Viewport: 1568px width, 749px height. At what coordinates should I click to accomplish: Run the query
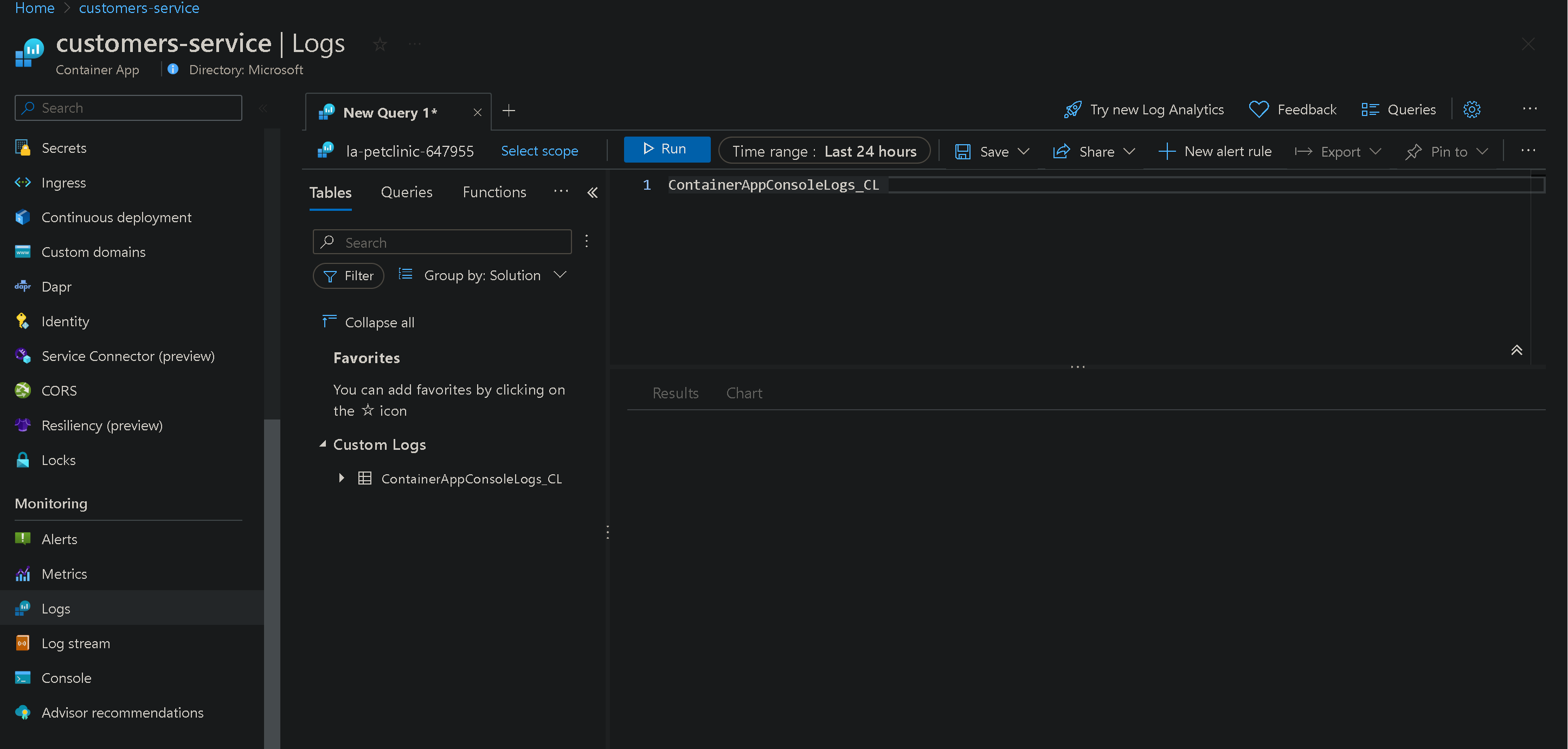tap(666, 149)
